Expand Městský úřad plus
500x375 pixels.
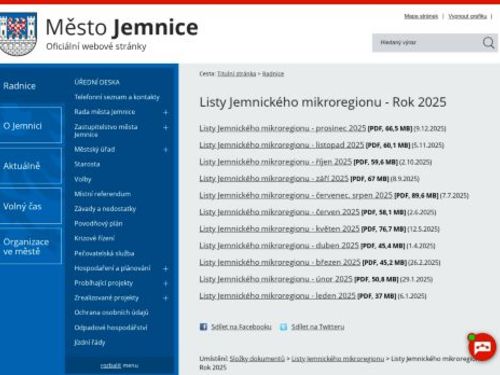pos(165,150)
